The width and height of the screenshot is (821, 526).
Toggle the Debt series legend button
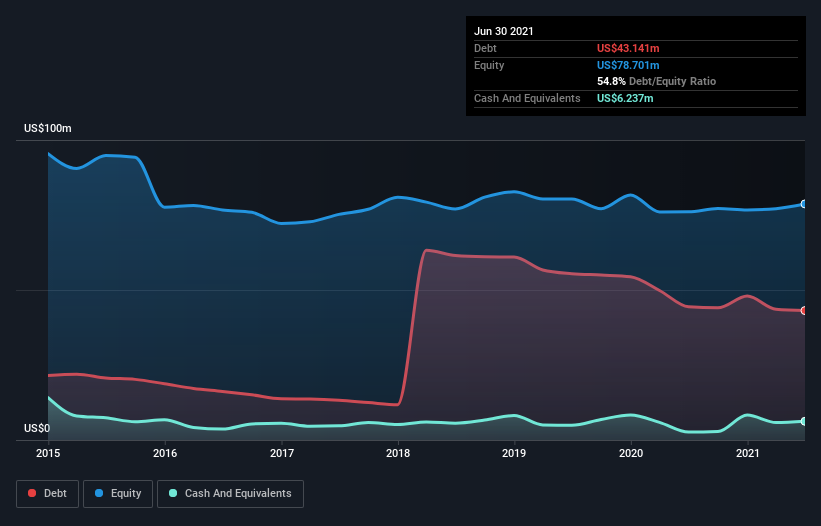click(x=48, y=494)
